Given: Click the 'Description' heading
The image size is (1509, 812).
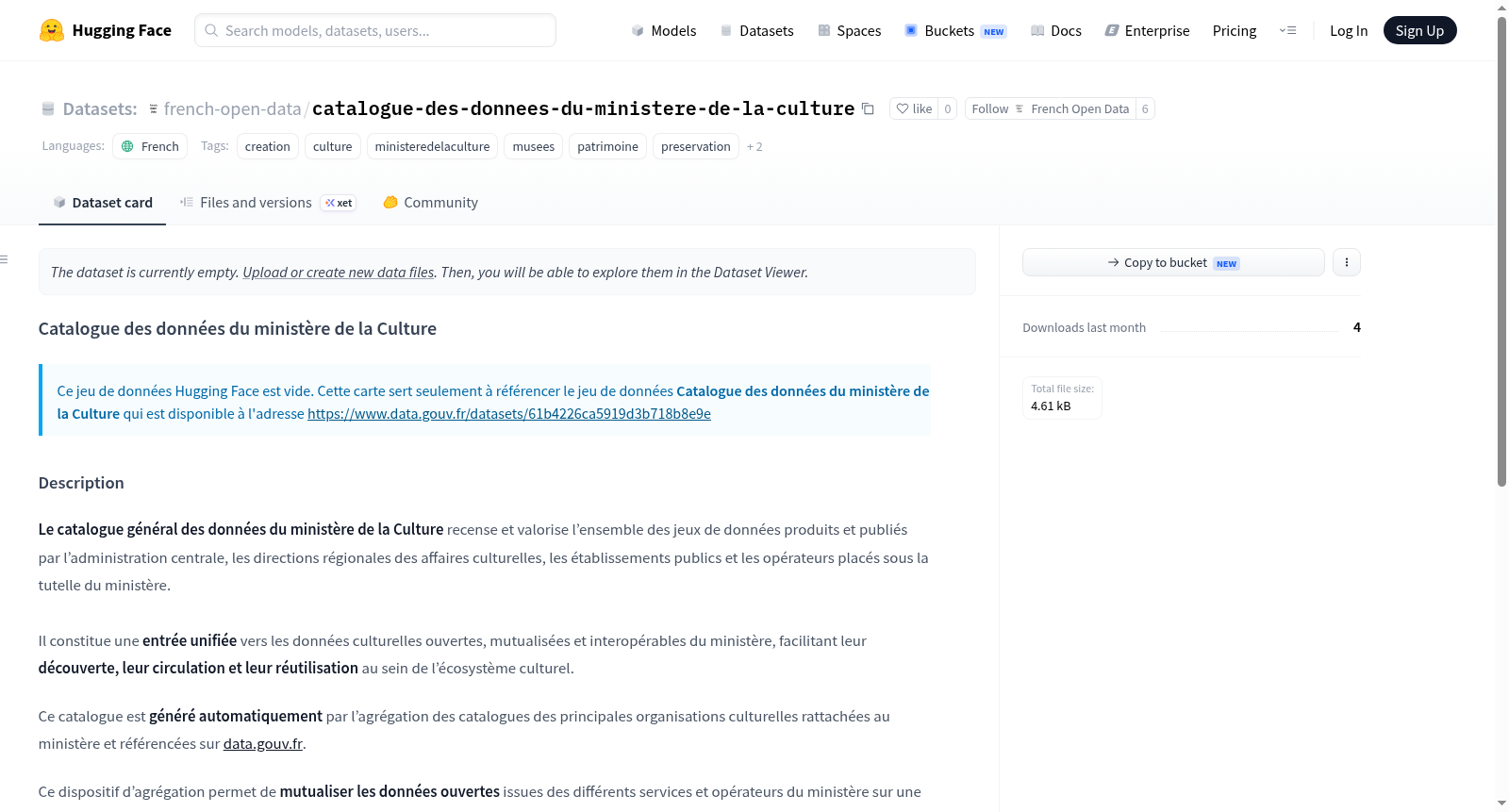Looking at the screenshot, I should pyautogui.click(x=81, y=483).
